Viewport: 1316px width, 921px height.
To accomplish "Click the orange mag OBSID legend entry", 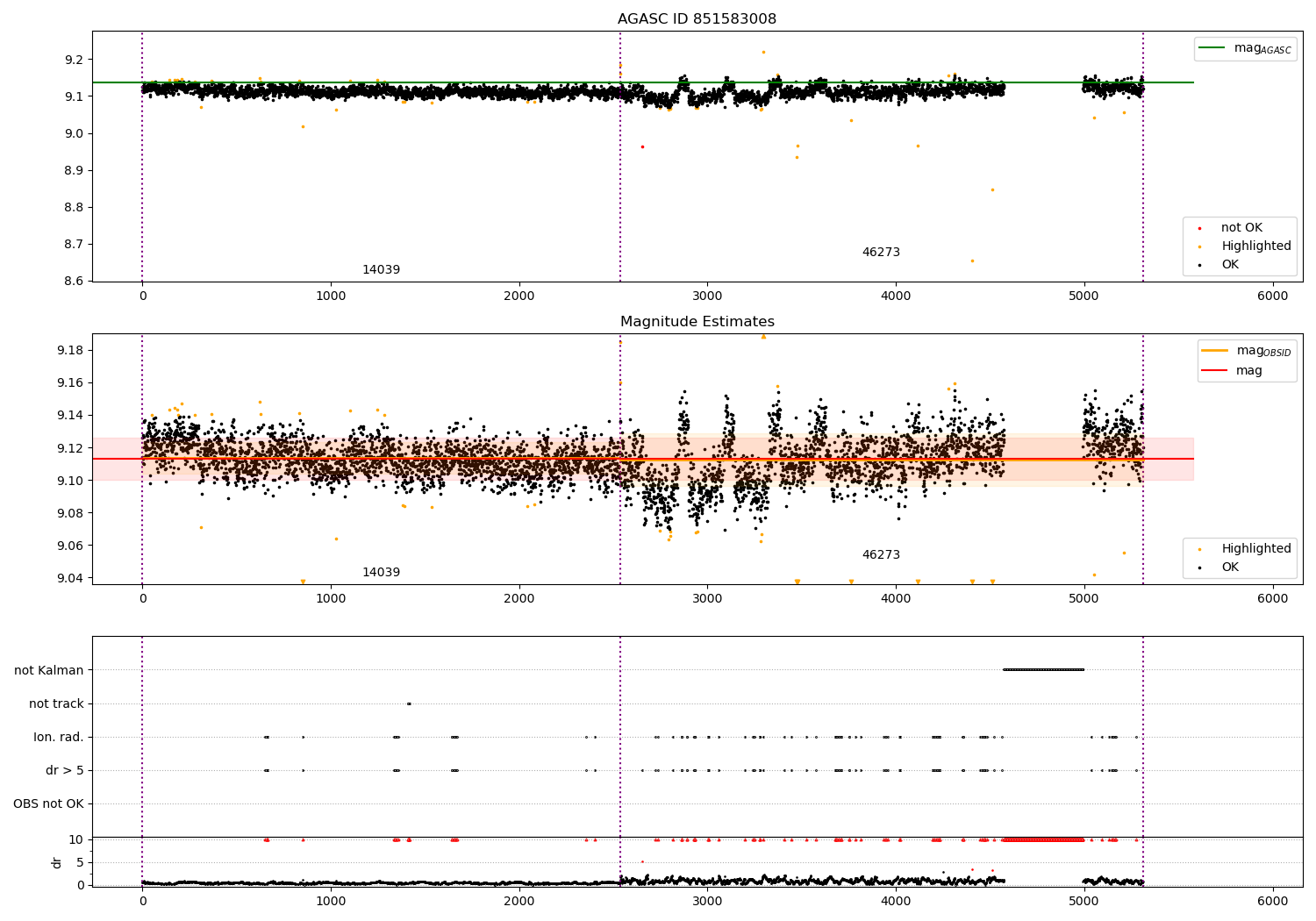I will click(1247, 351).
